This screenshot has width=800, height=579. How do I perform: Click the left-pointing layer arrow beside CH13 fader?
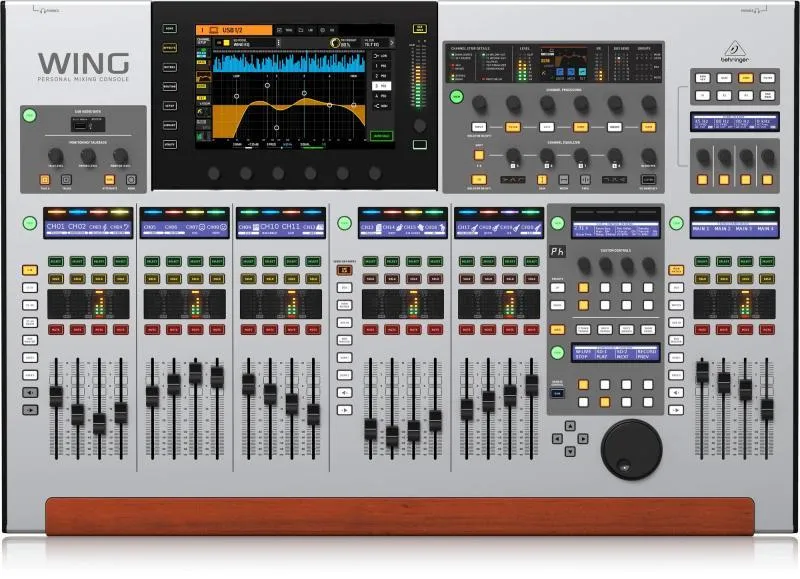(344, 392)
